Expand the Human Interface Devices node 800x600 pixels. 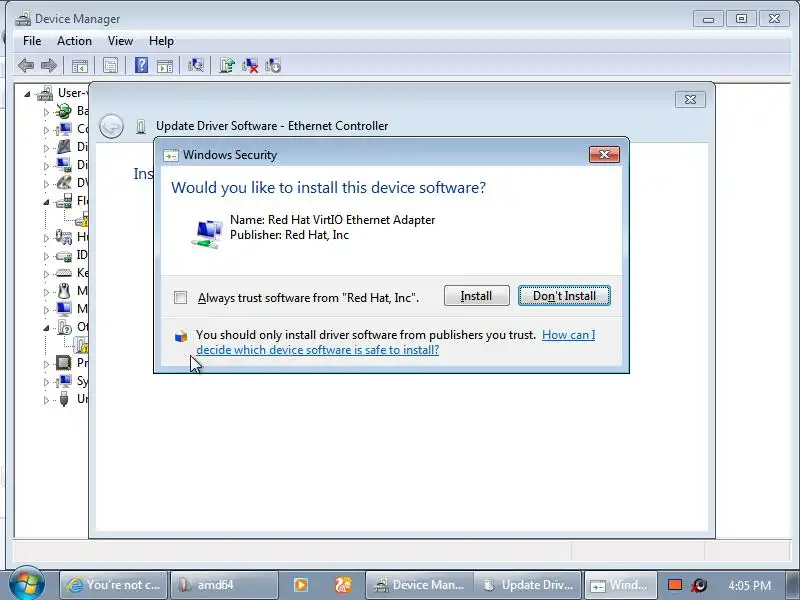click(46, 238)
